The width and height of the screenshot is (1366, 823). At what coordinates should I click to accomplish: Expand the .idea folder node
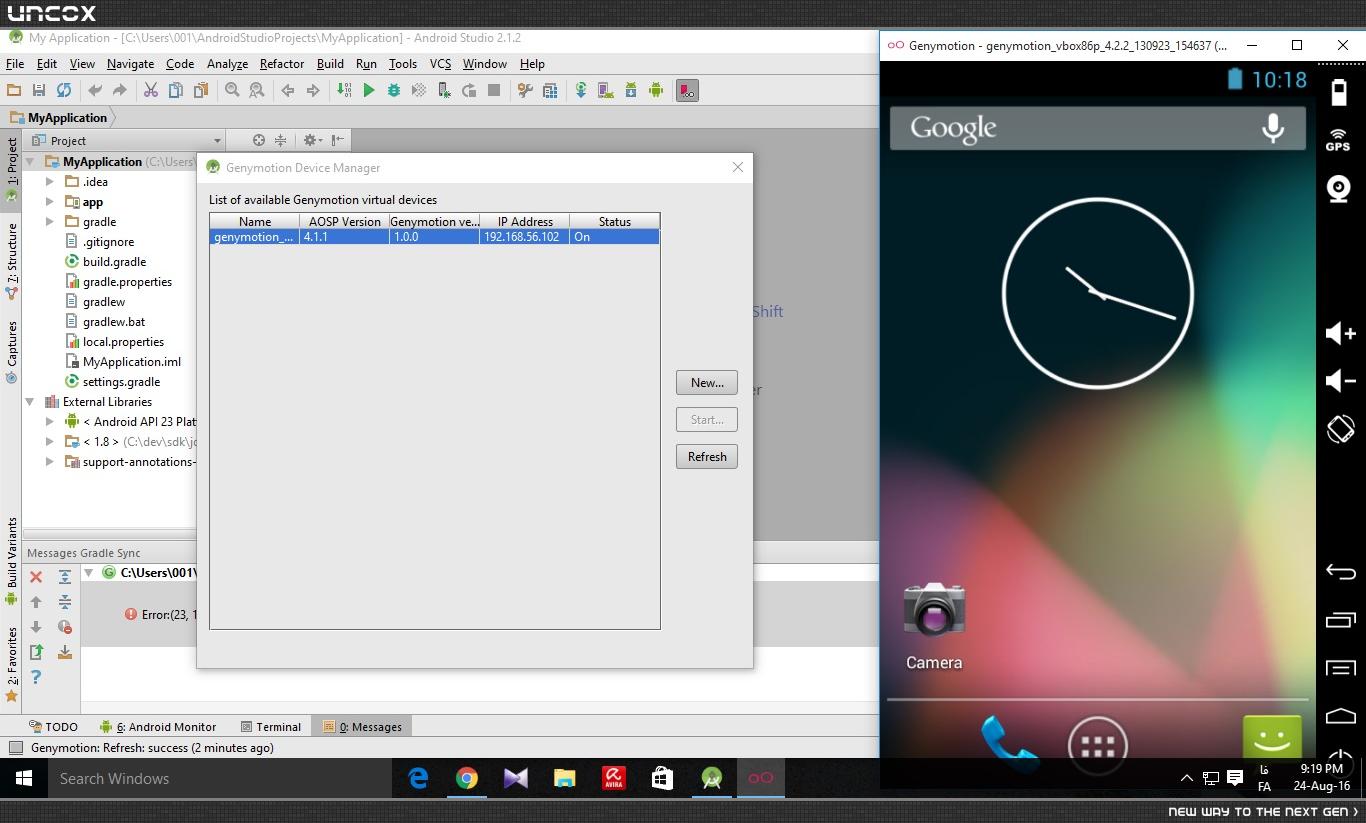pyautogui.click(x=50, y=181)
